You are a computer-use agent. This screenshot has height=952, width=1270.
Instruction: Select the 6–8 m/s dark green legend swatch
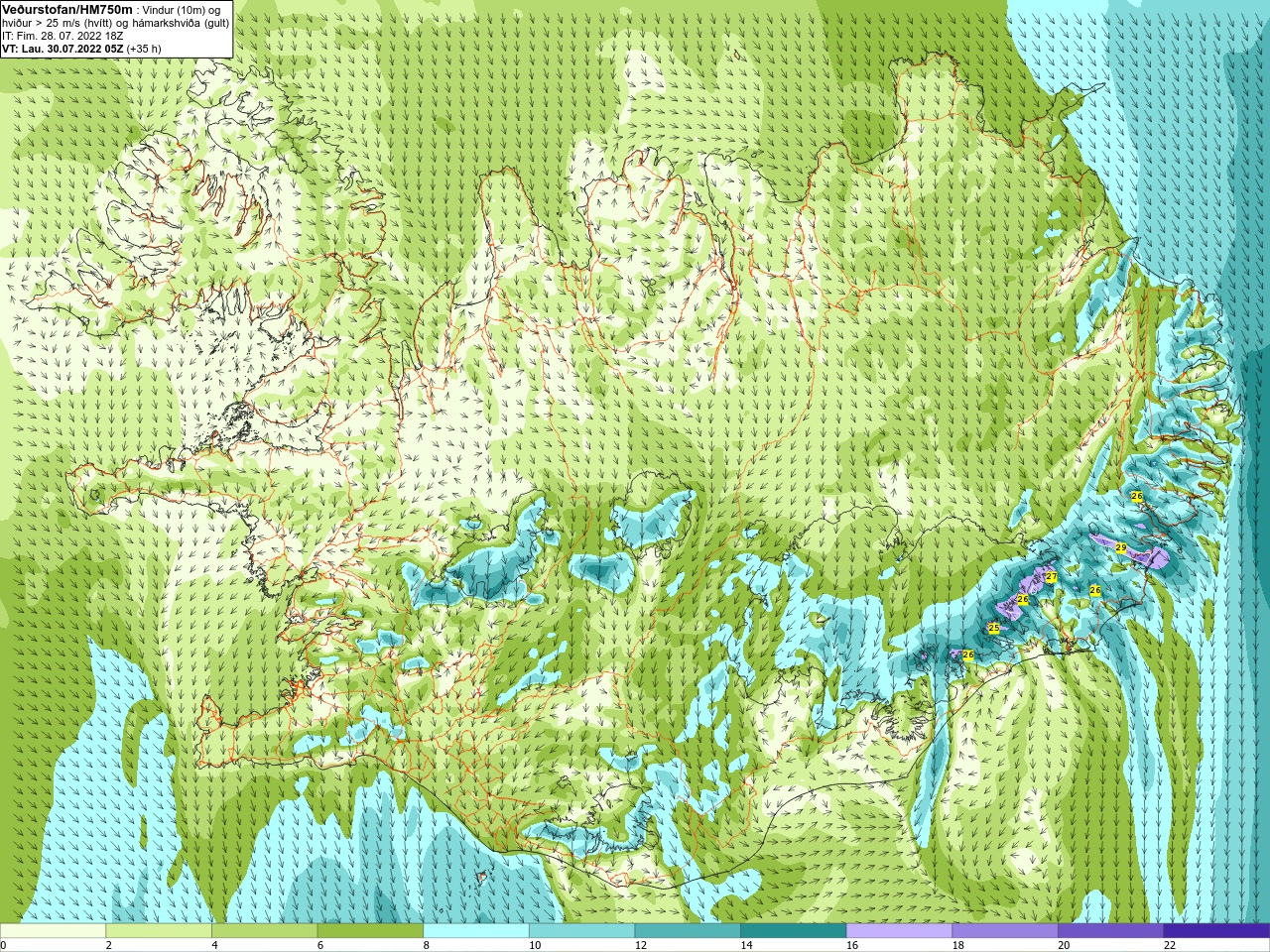(370, 931)
